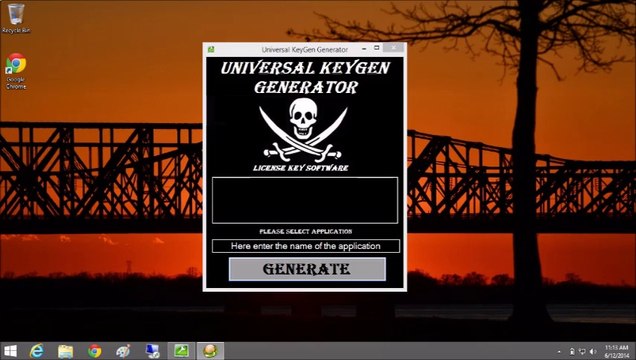Minimize the Universal KeyGen Generator window

364,49
